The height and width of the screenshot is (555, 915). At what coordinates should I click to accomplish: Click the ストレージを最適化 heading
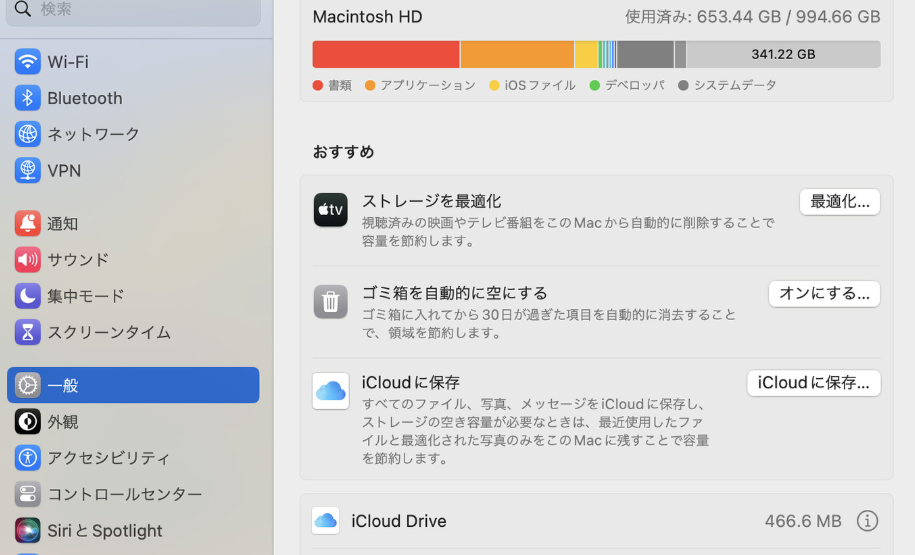tap(431, 201)
